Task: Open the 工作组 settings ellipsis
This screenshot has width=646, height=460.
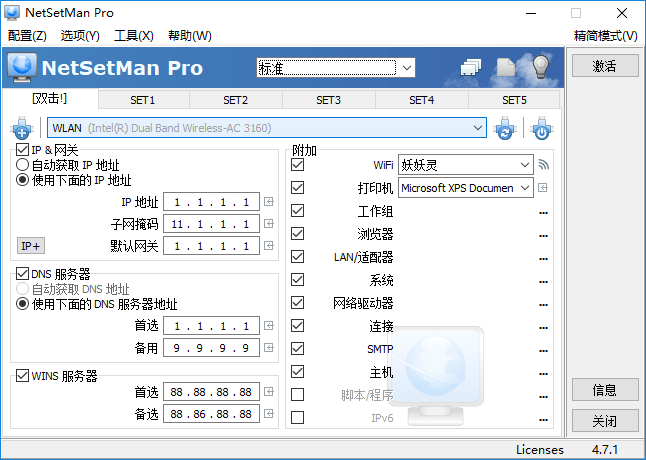Action: click(x=543, y=213)
